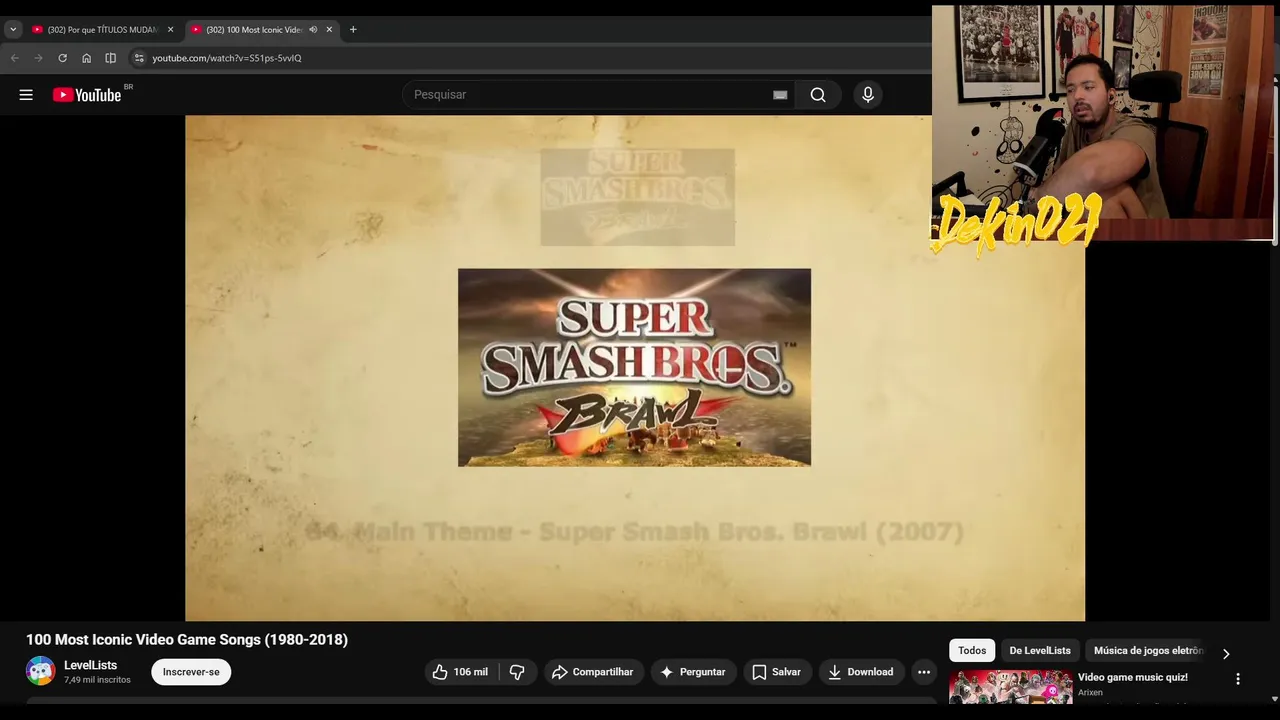Select 'Música de jogos eletrôn' chip

(x=1148, y=651)
